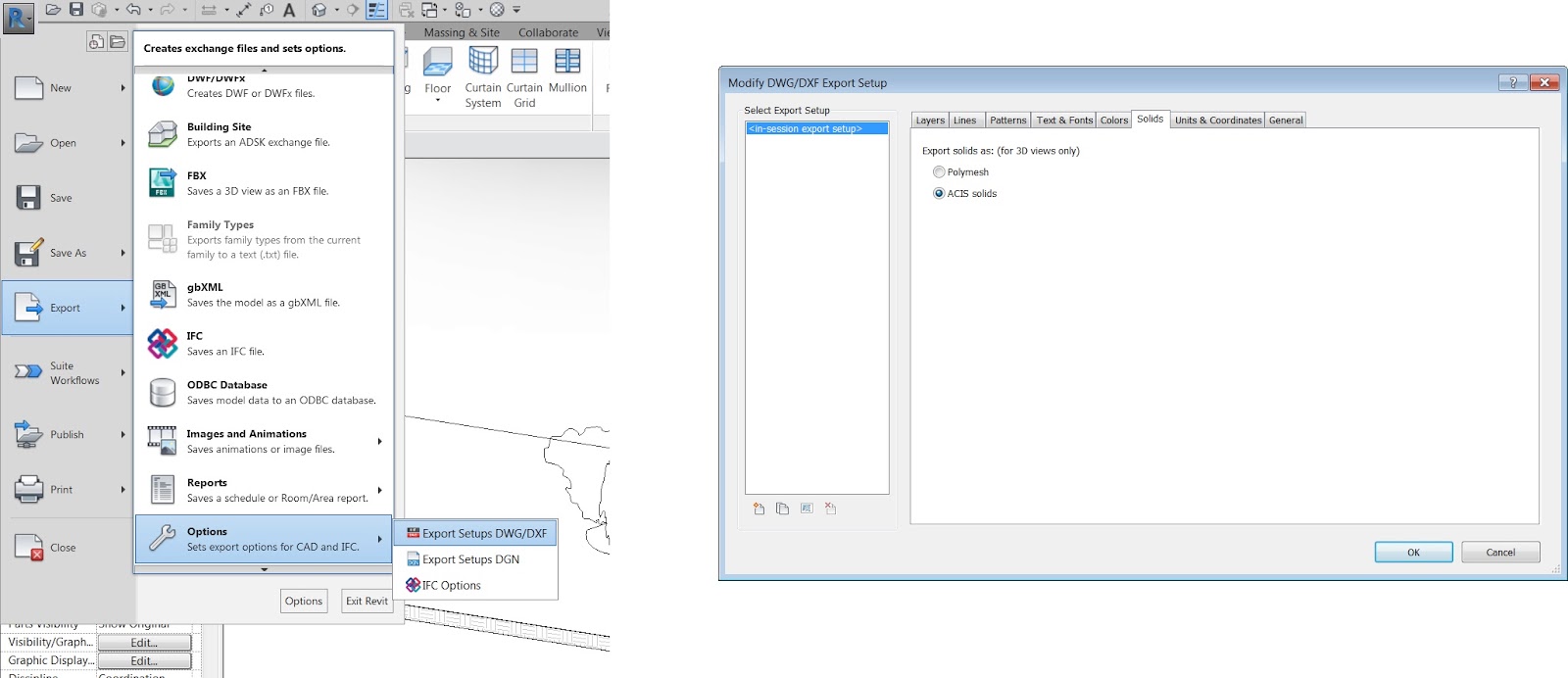Expand the New submenu arrow
Image resolution: width=1568 pixels, height=678 pixels.
point(123,88)
